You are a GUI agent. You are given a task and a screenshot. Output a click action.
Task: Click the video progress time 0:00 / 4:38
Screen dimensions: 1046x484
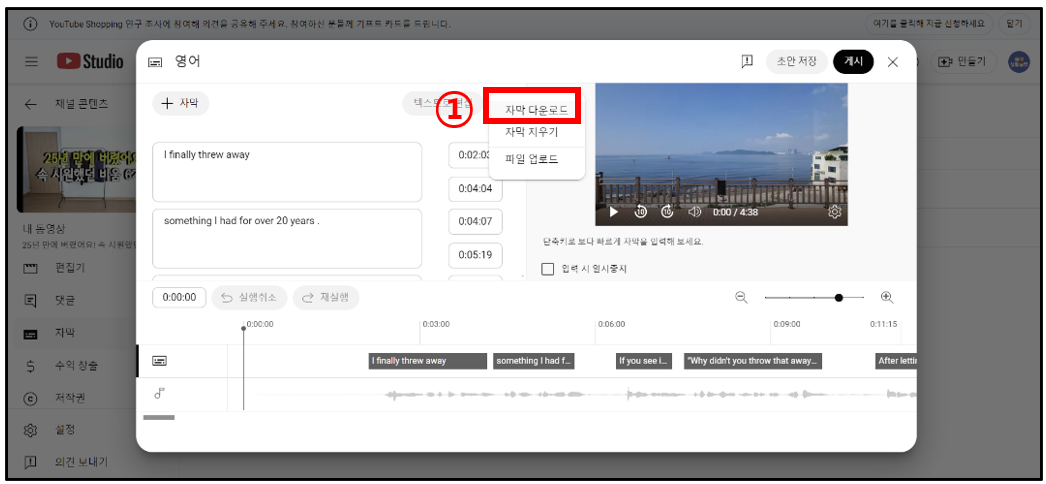[x=735, y=212]
